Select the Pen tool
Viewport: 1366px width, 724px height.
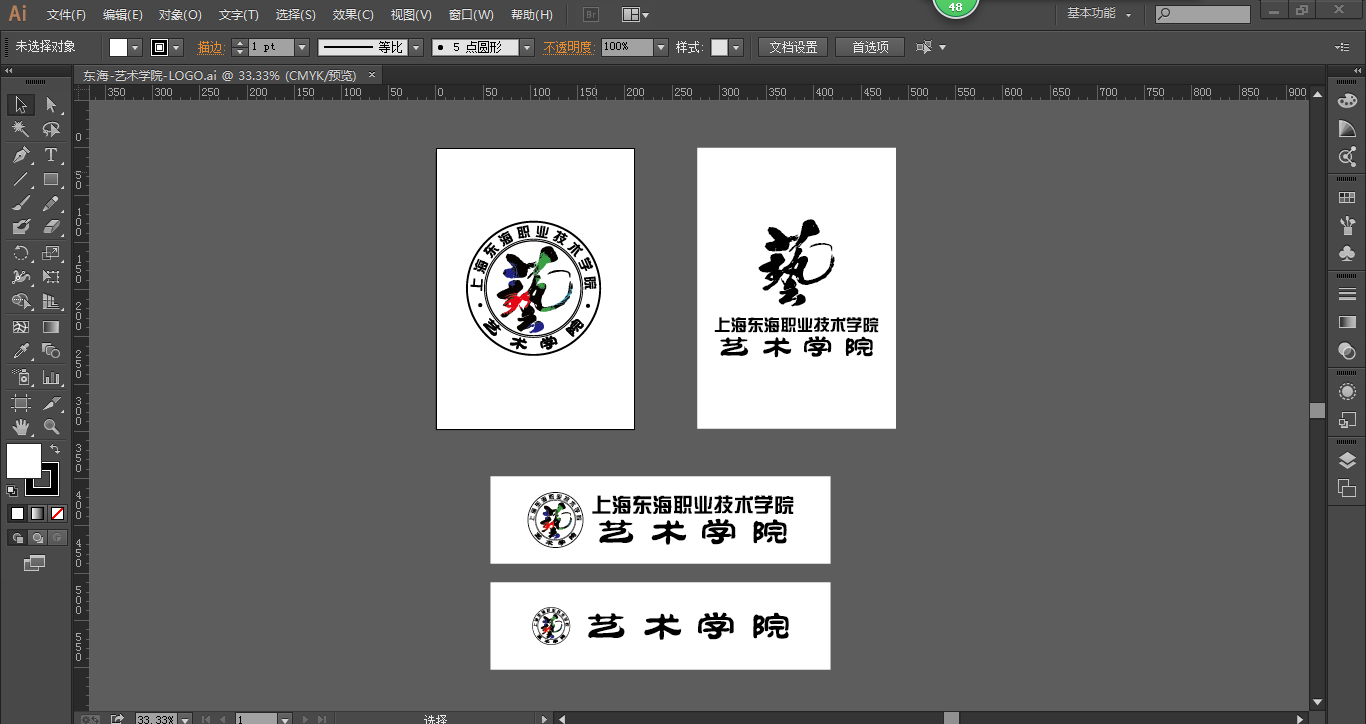pyautogui.click(x=20, y=155)
